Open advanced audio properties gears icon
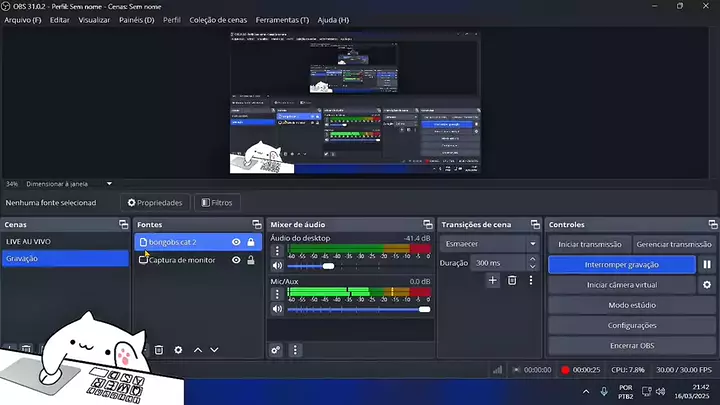 (277, 350)
